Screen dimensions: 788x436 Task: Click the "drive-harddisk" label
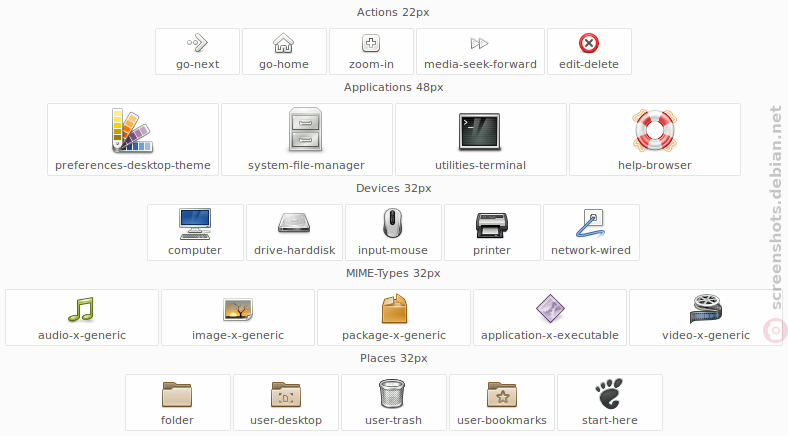click(294, 250)
